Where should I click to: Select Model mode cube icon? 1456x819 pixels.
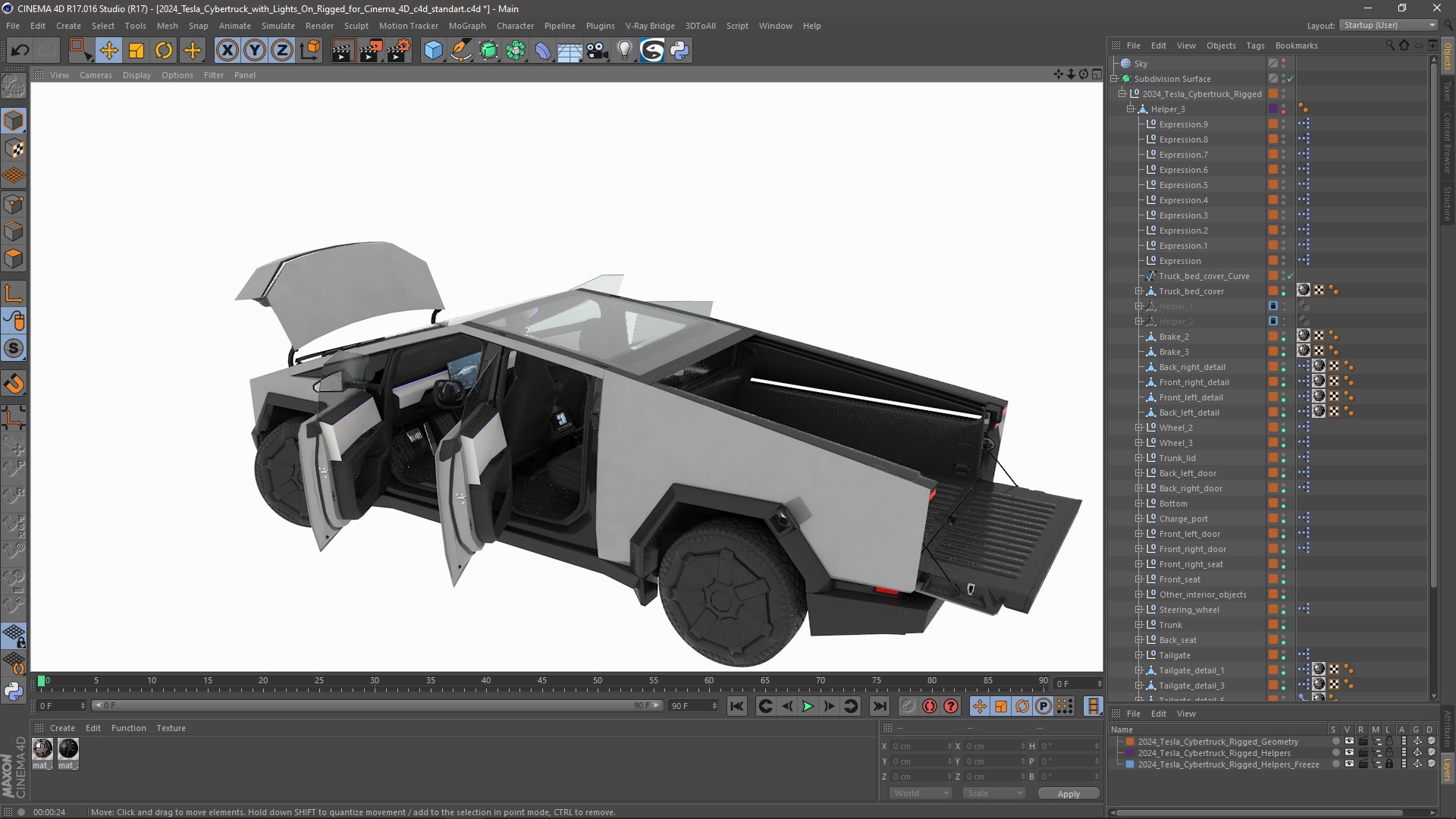[x=14, y=121]
